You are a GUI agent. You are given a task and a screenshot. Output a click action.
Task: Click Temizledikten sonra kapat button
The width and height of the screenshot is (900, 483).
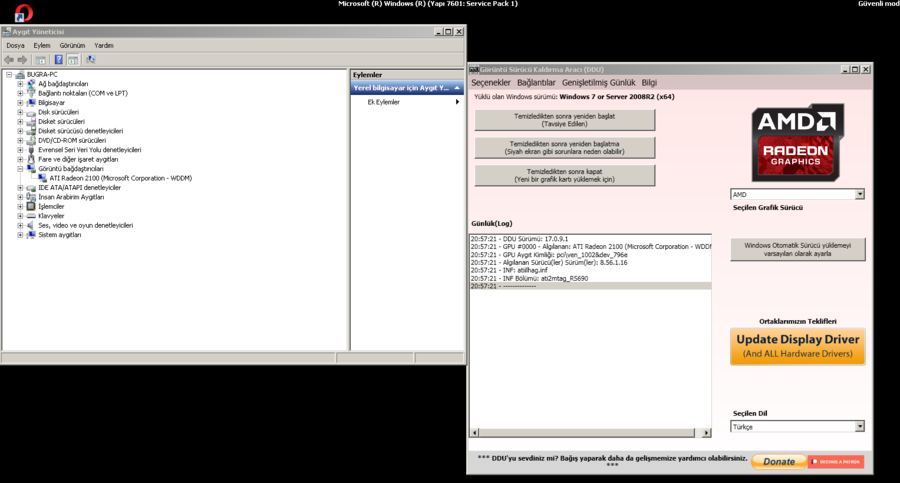pyautogui.click(x=565, y=175)
